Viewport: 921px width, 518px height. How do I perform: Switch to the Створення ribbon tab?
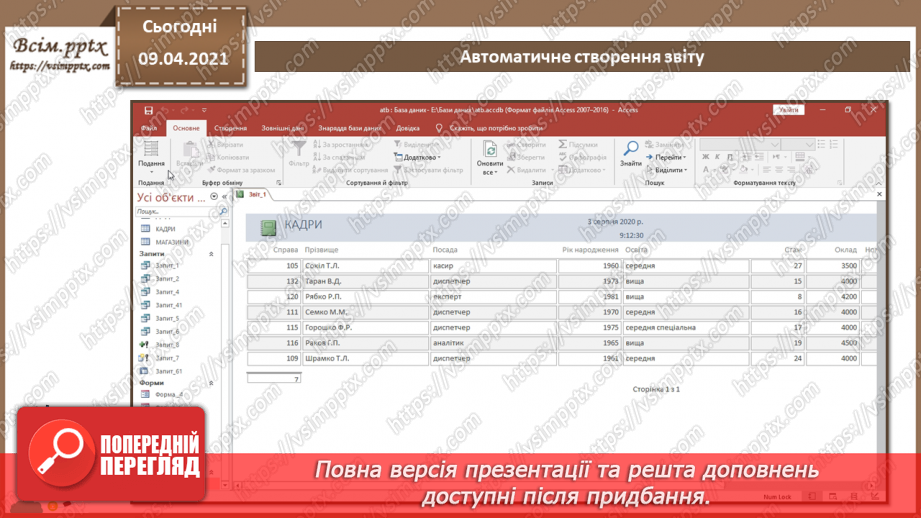click(230, 128)
